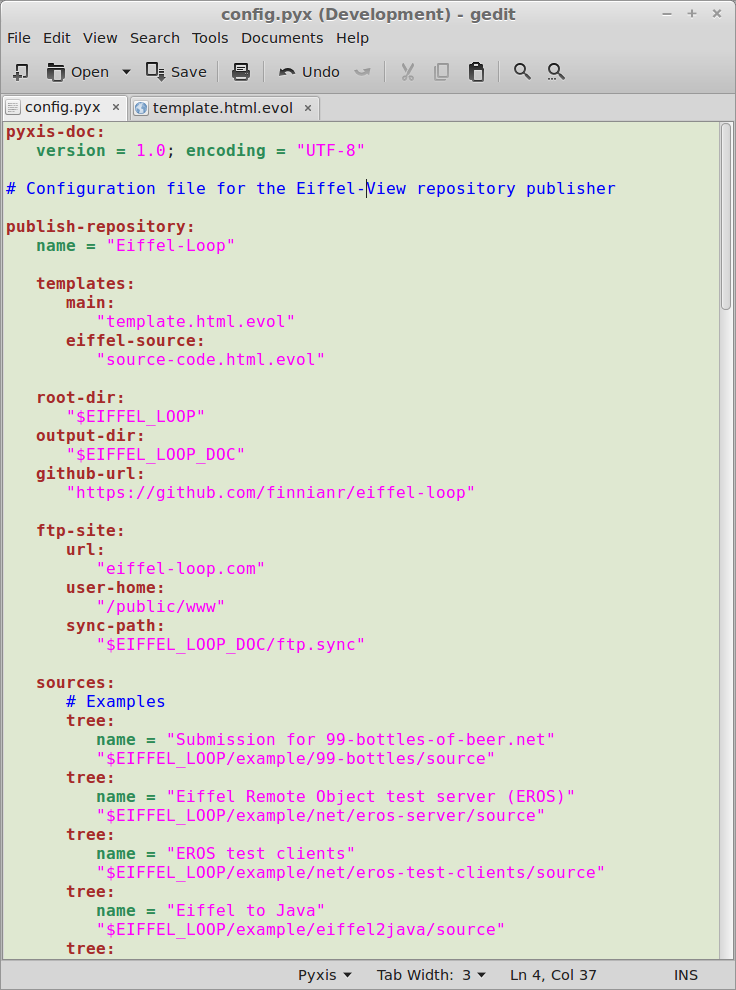Screen dimensions: 736x990
Task: Open Find and Replace tool
Action: [x=556, y=72]
